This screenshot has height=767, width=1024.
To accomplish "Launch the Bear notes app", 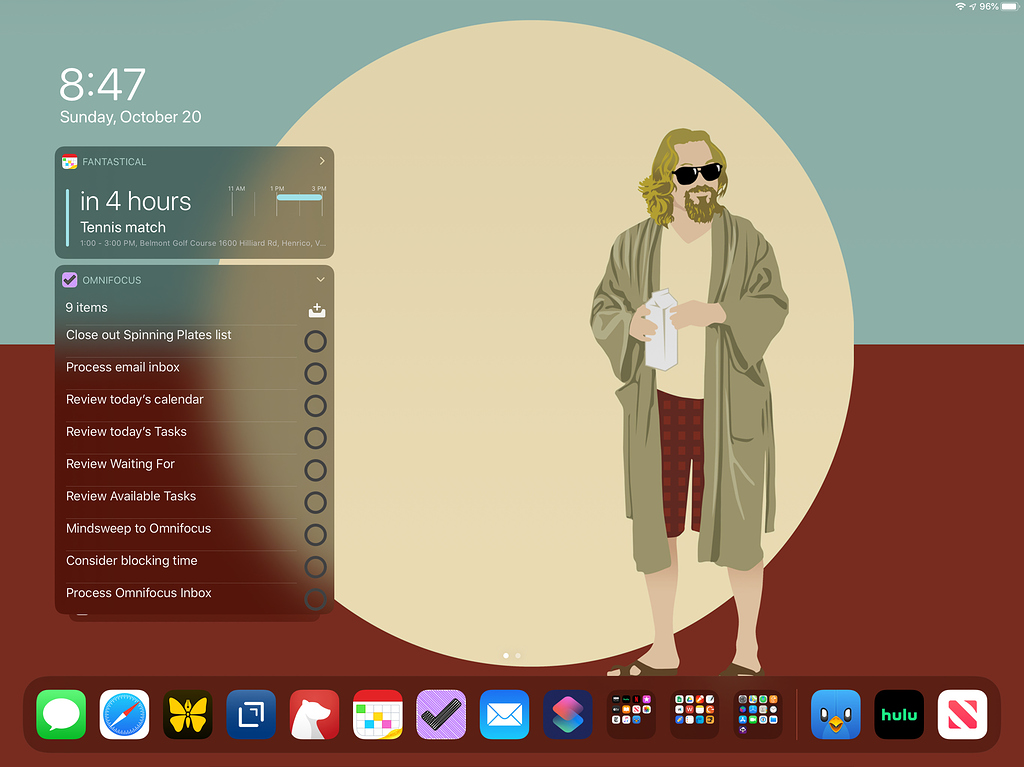I will pos(314,714).
